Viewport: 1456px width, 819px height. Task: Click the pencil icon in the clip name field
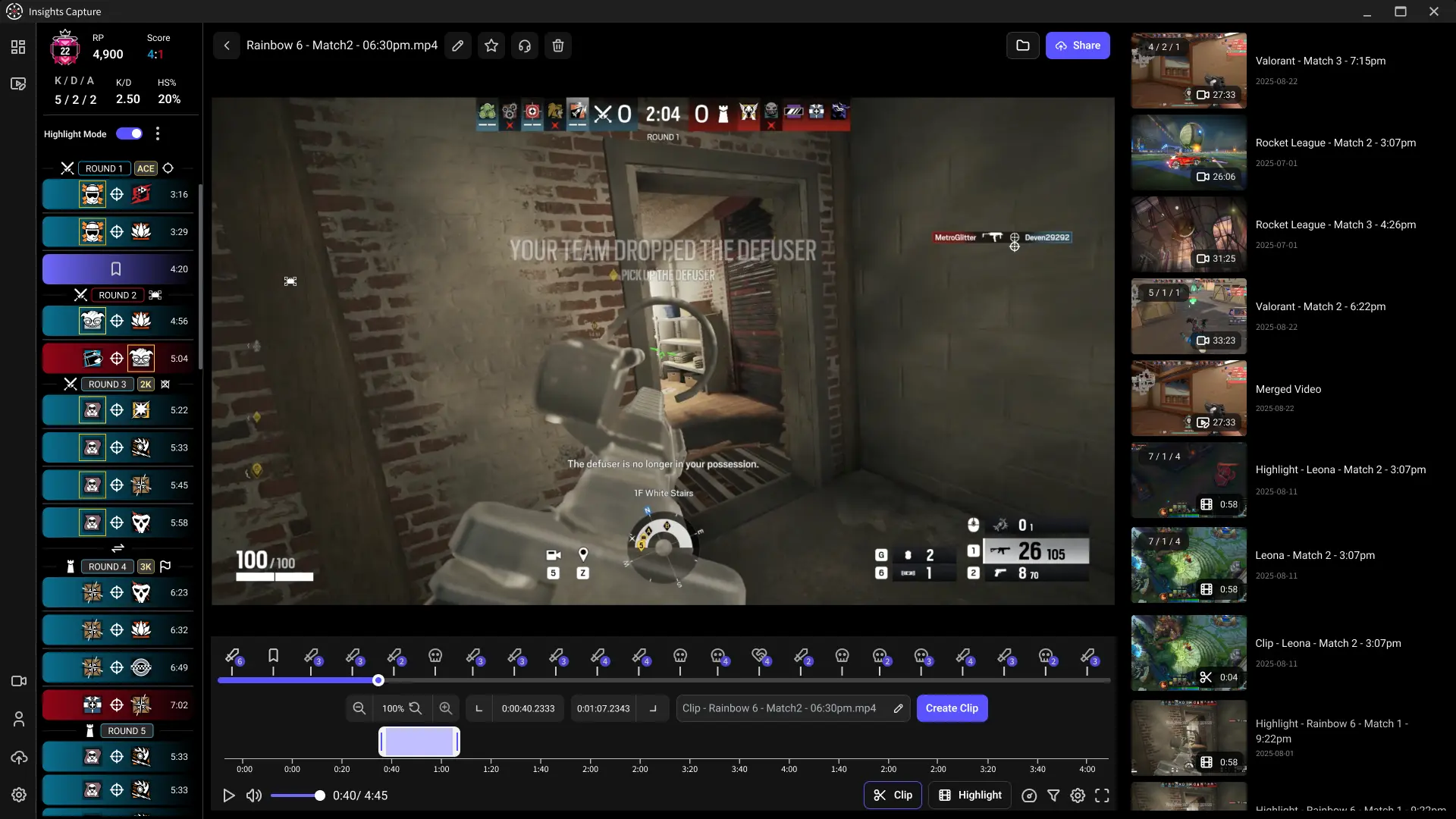tap(899, 708)
